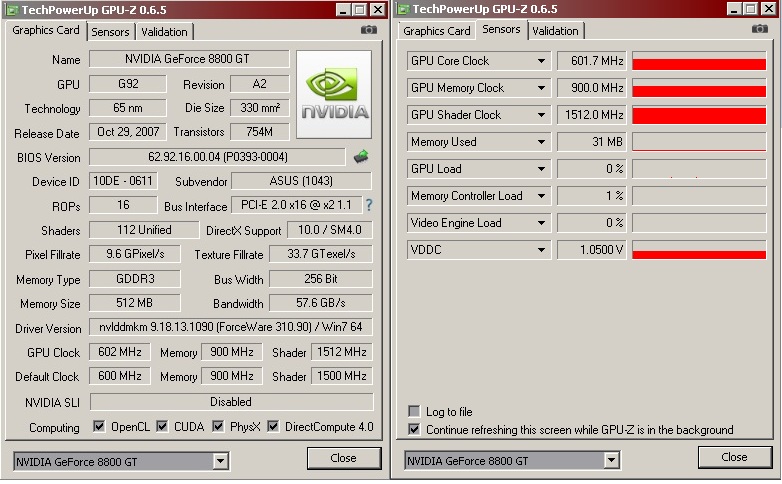Click the Bandwidth 57.6 GB/s field
The width and height of the screenshot is (782, 484).
[x=321, y=303]
